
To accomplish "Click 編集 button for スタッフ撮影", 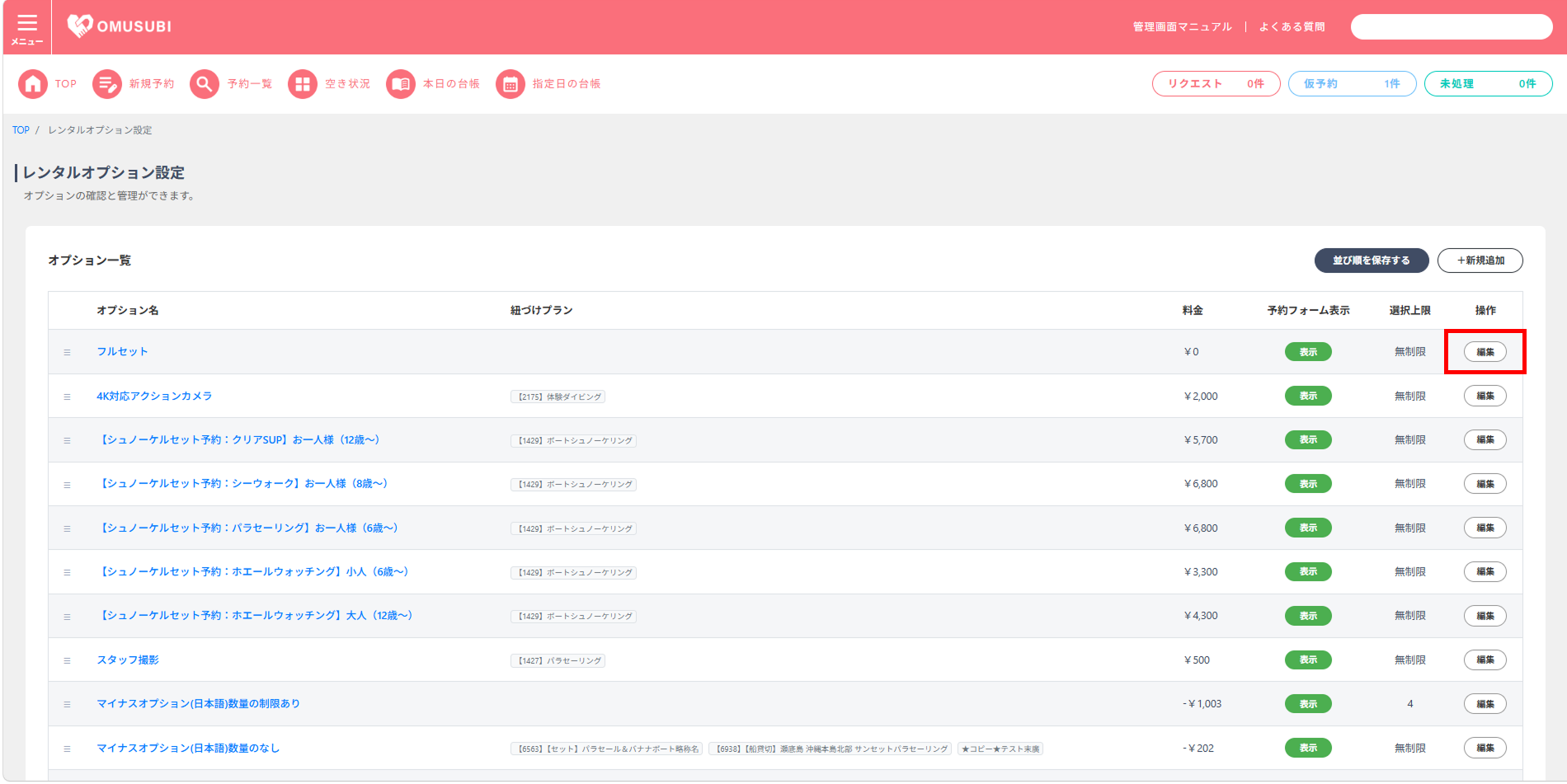I will click(x=1485, y=660).
